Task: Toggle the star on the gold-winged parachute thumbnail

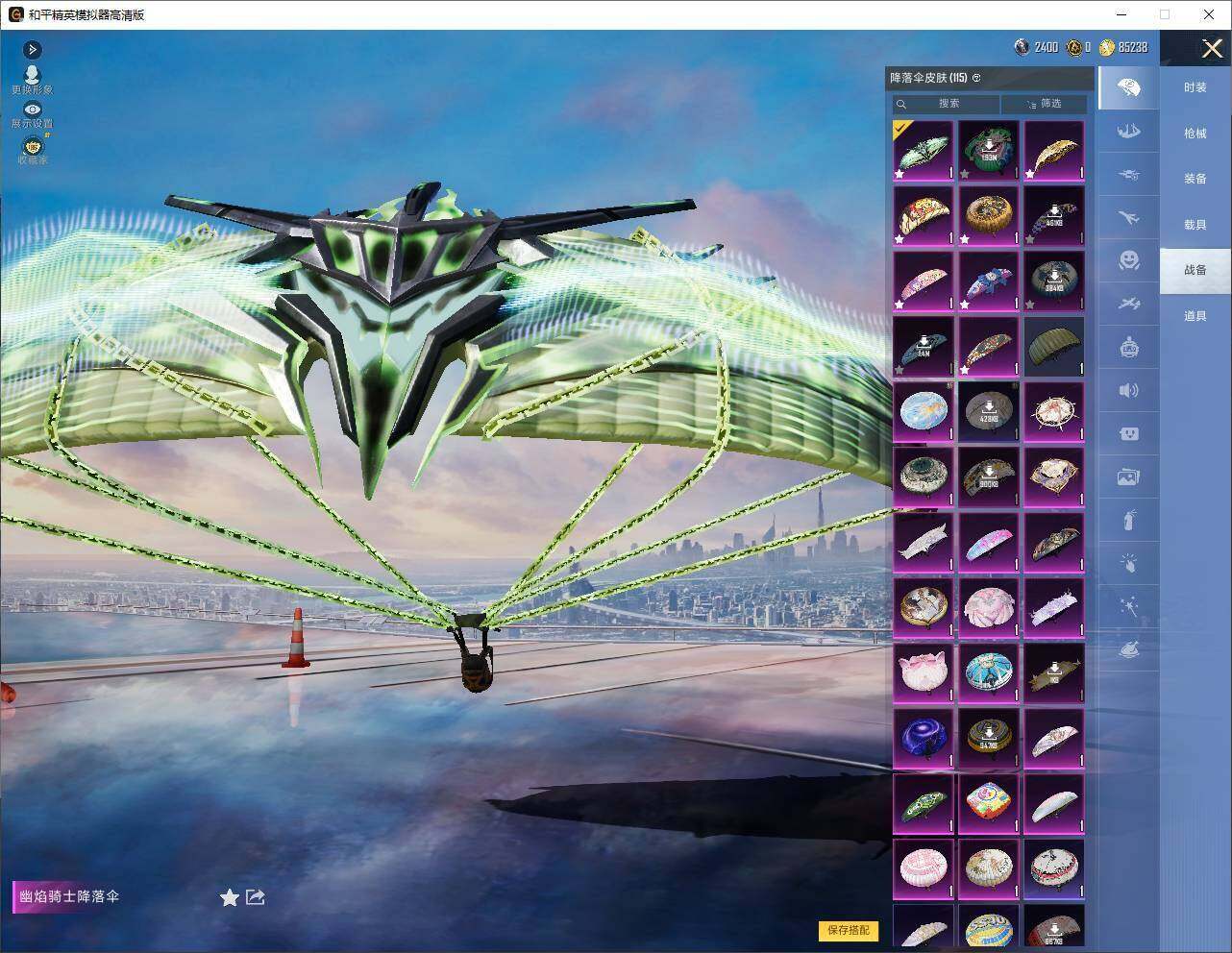Action: tap(1030, 175)
